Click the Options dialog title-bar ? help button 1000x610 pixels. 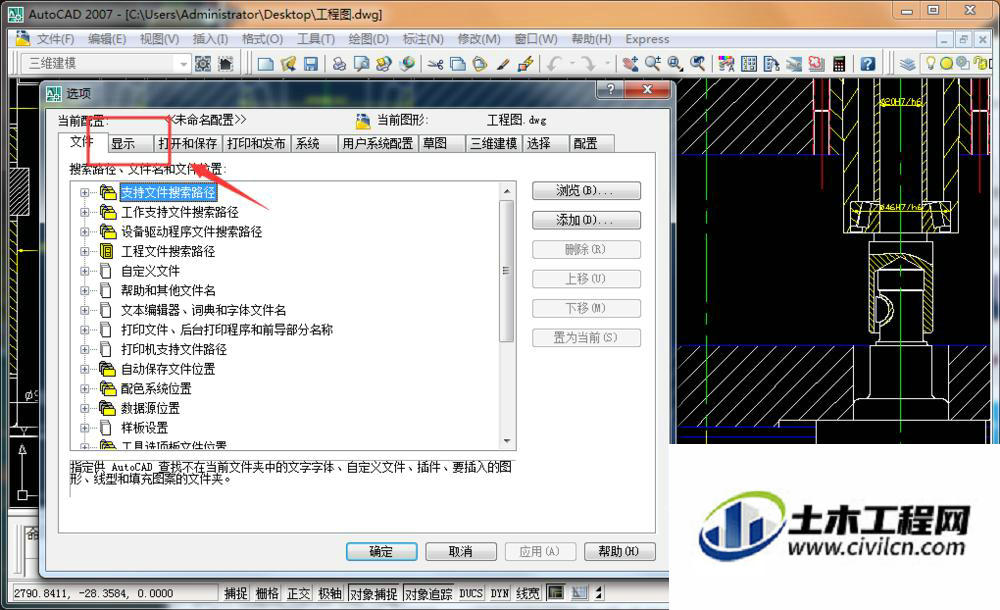[611, 89]
